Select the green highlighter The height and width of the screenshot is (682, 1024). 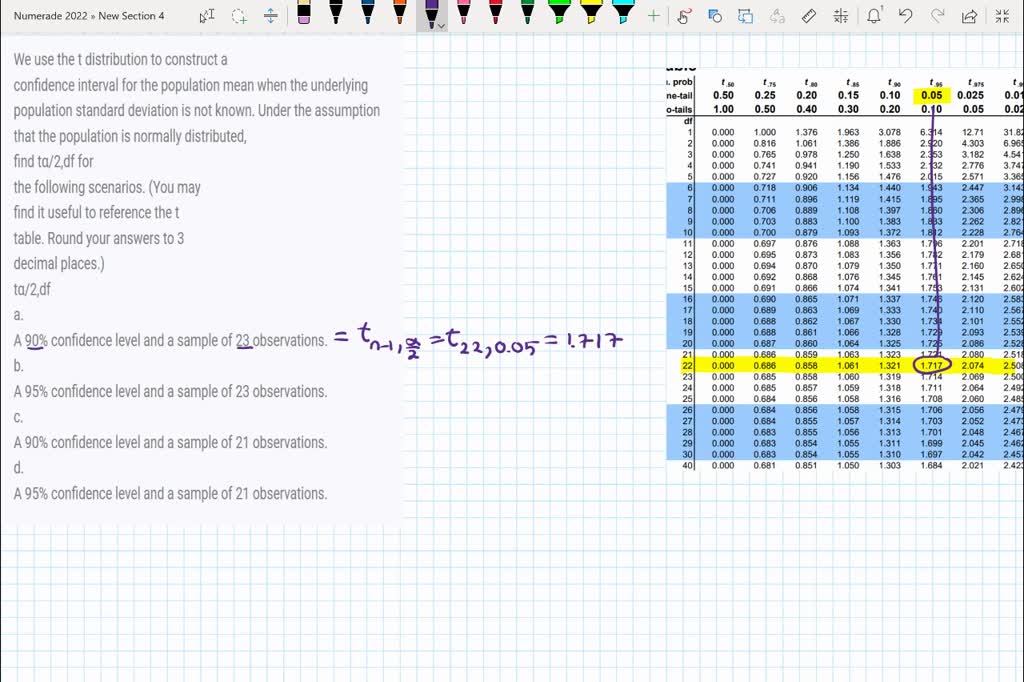560,15
